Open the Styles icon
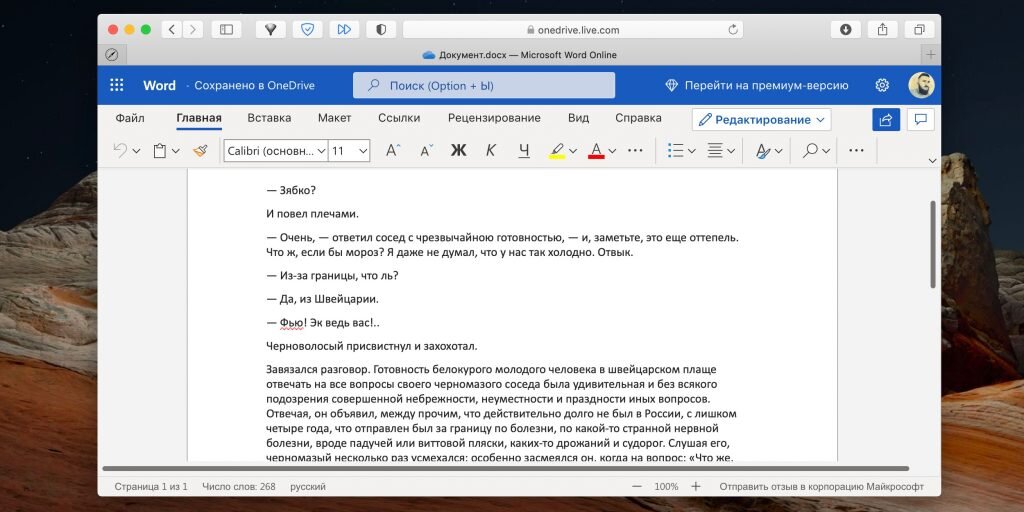Image resolution: width=1024 pixels, height=512 pixels. coord(762,151)
